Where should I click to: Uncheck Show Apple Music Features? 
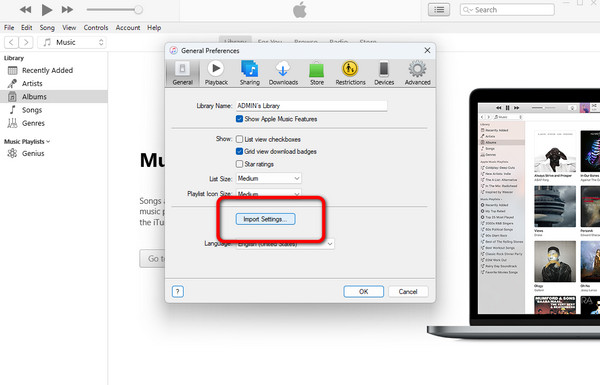[240, 119]
